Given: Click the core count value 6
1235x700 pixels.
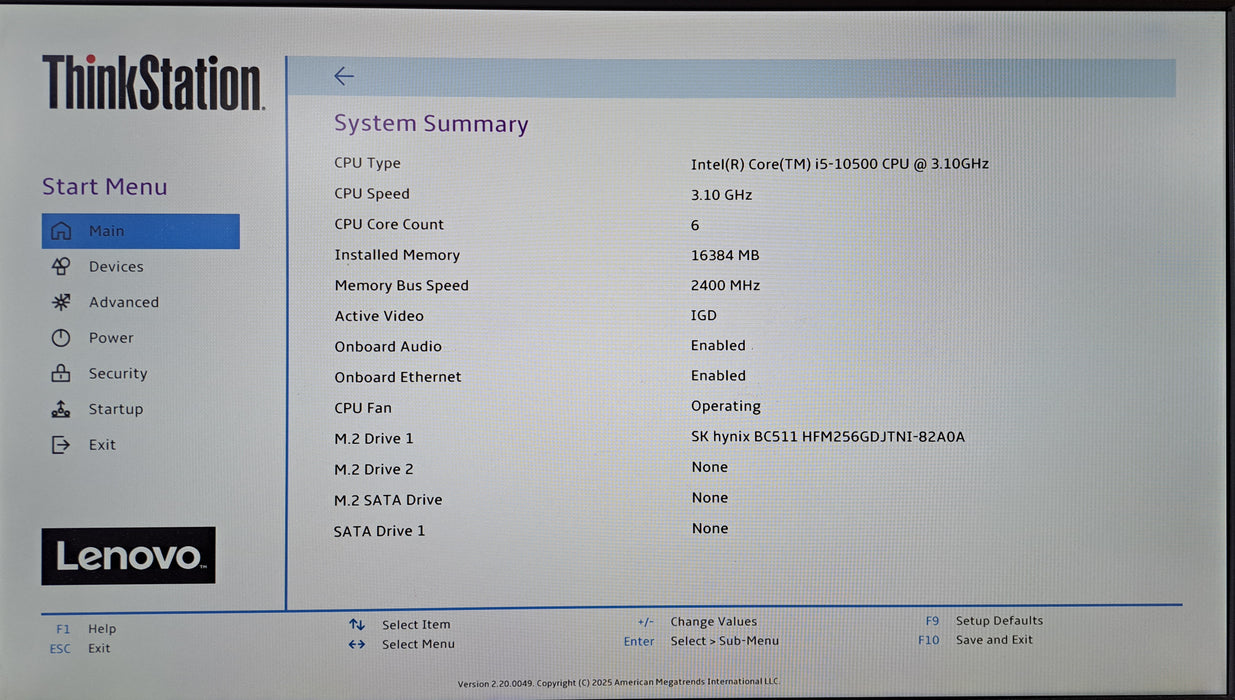Looking at the screenshot, I should pyautogui.click(x=695, y=226).
